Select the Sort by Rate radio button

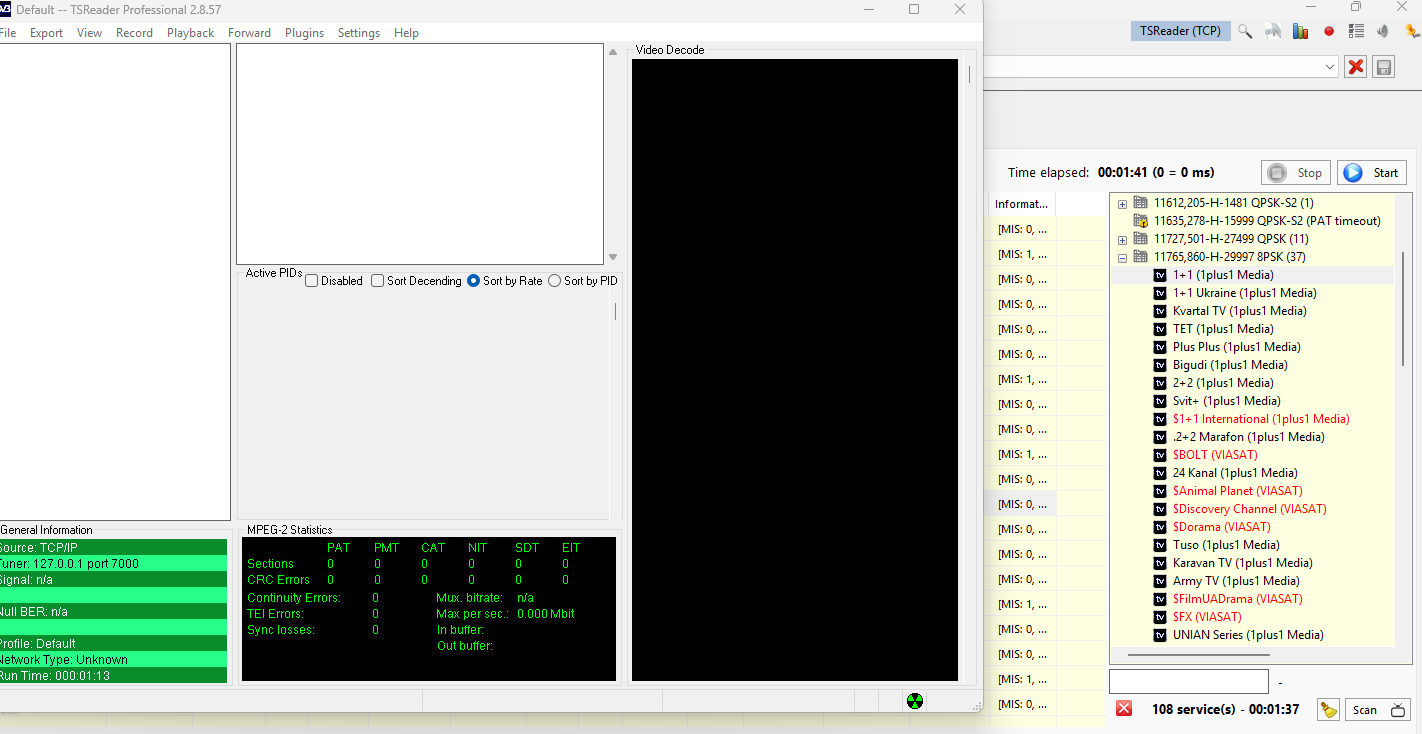[474, 281]
